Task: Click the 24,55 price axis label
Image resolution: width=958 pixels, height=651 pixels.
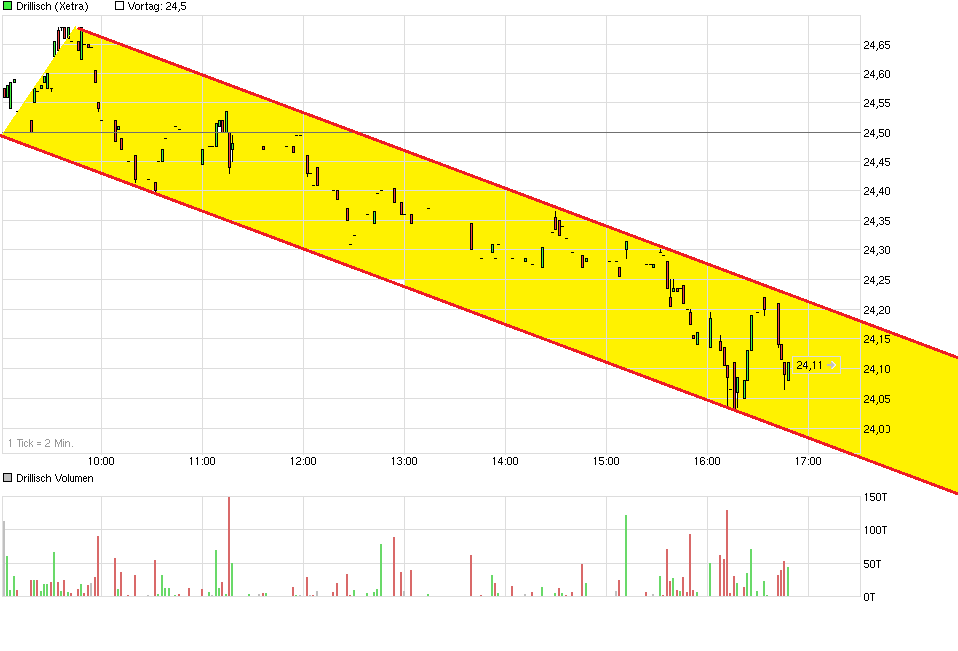Action: click(876, 104)
